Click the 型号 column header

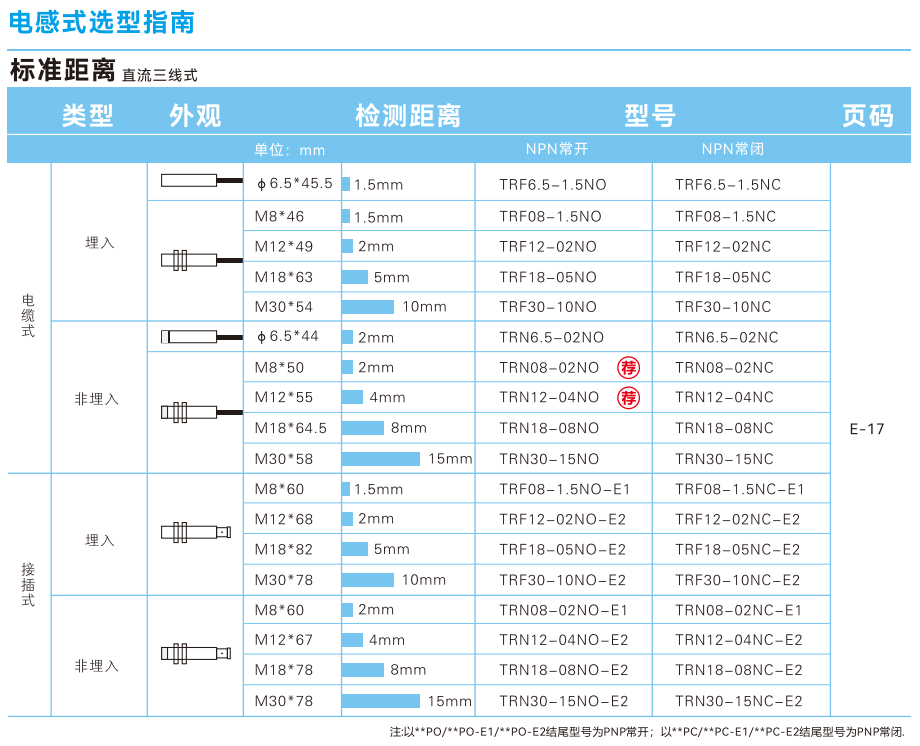click(650, 116)
